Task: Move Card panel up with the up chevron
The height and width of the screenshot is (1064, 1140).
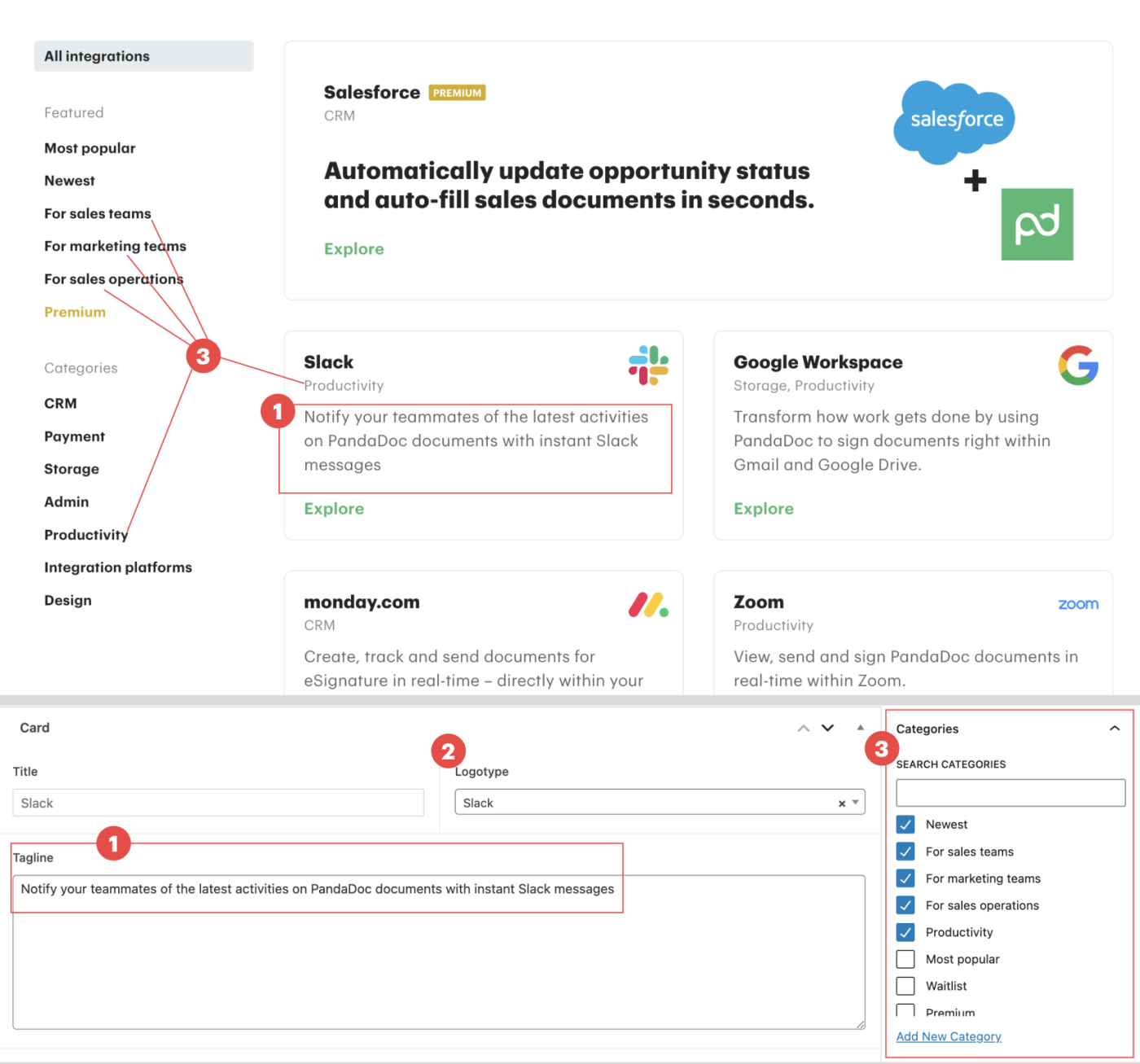Action: [804, 728]
